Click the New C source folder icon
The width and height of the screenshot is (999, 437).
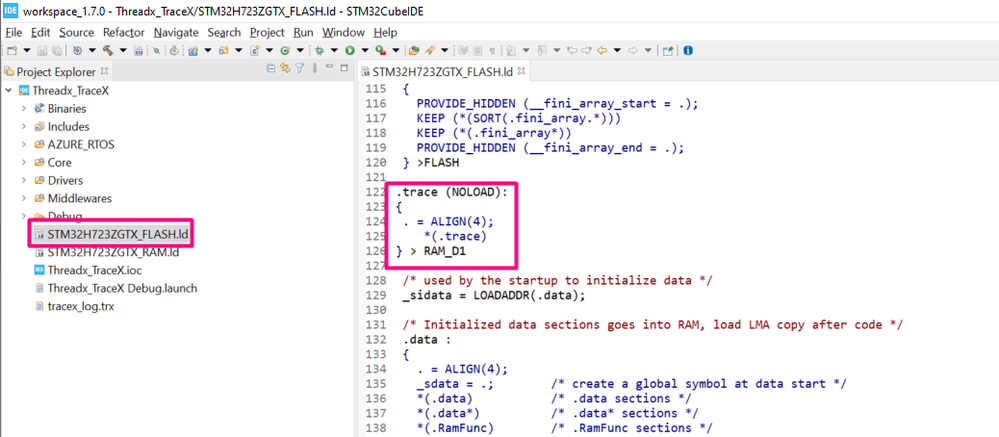(224, 50)
